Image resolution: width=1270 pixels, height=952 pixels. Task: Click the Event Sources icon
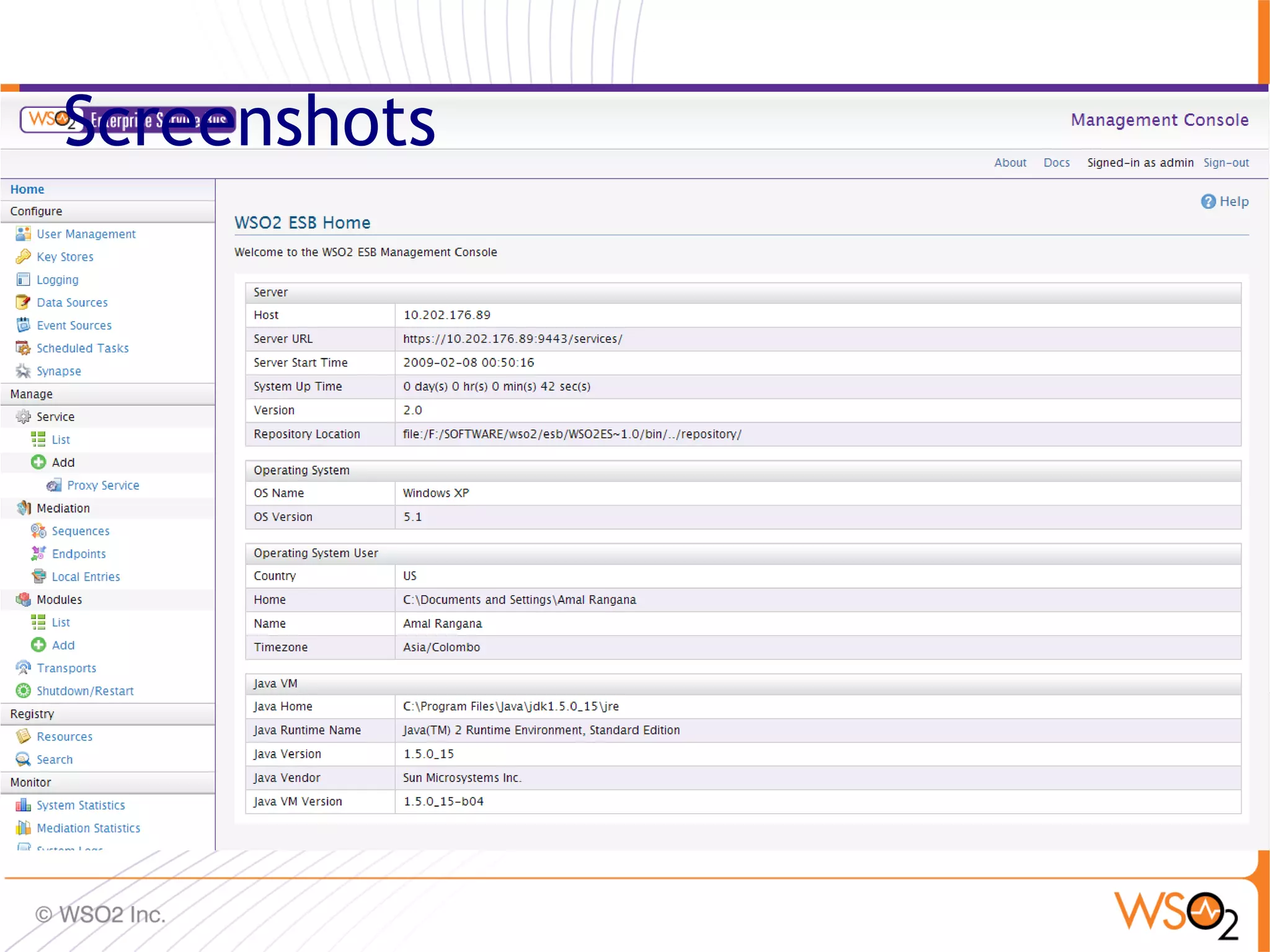point(23,325)
